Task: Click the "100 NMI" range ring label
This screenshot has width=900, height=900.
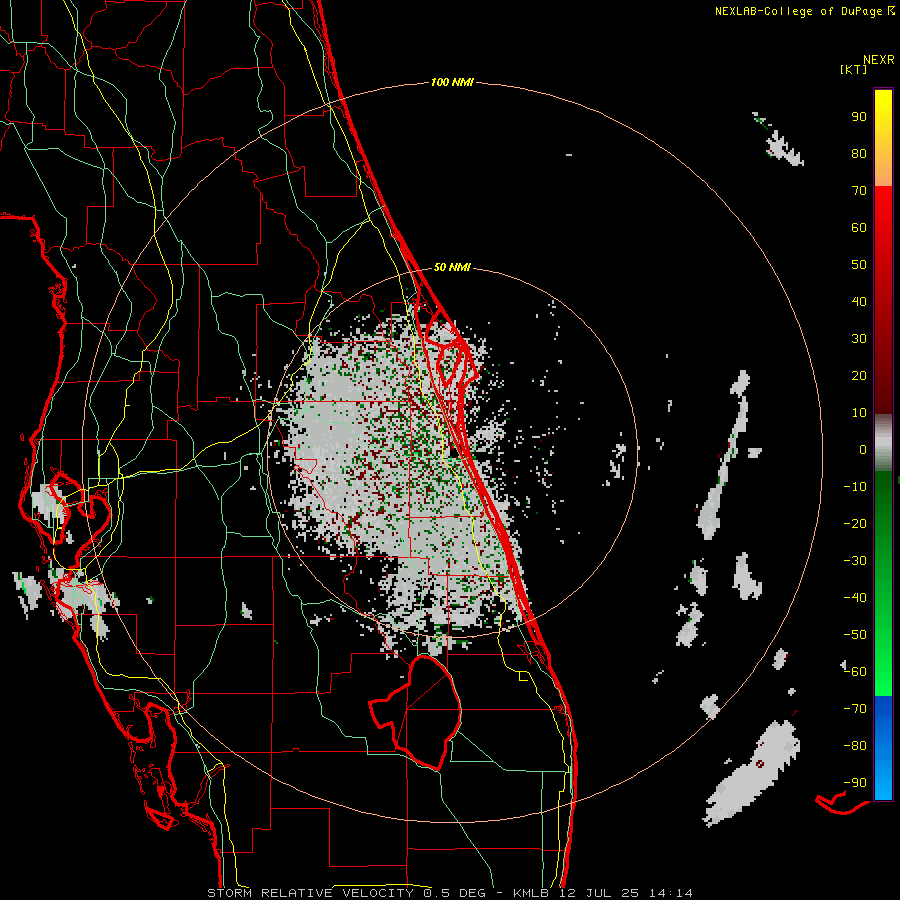Action: click(x=452, y=83)
